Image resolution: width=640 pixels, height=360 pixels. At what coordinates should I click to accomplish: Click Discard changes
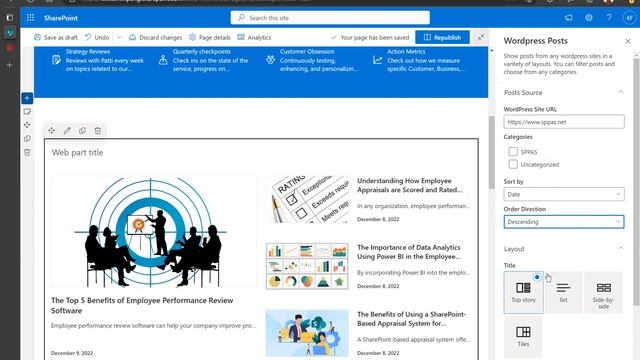coord(156,38)
